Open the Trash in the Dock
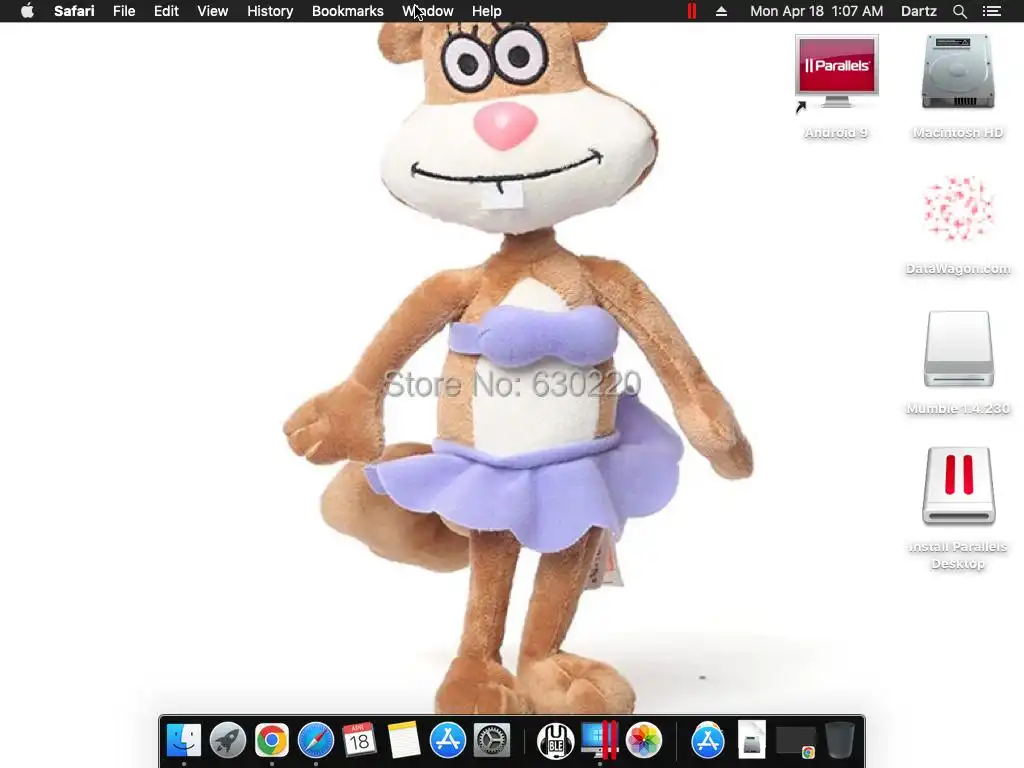 (x=840, y=740)
